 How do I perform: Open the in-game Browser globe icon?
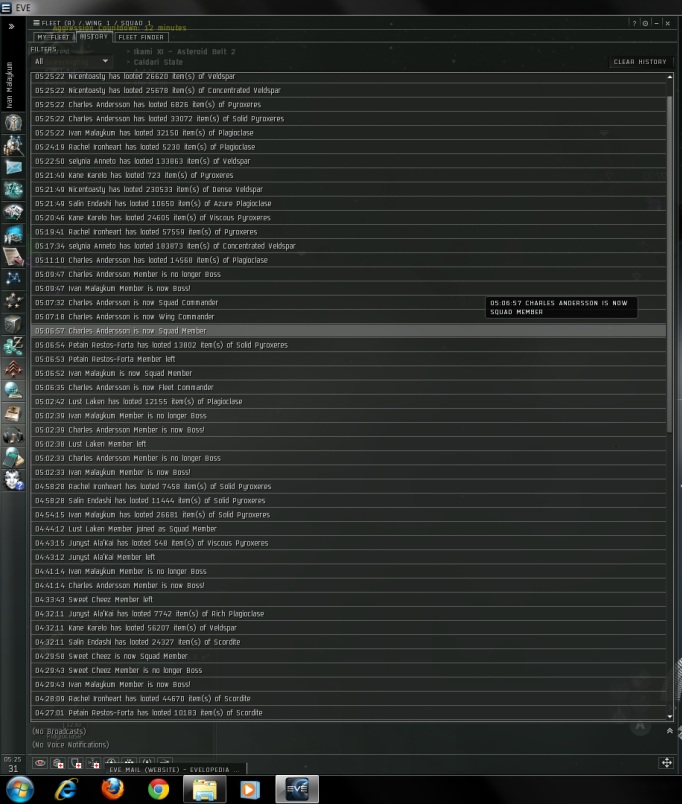click(13, 391)
